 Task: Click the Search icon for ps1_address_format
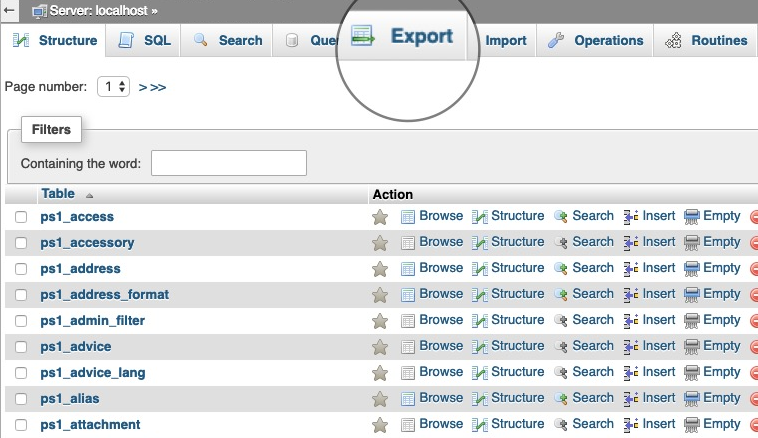(561, 294)
